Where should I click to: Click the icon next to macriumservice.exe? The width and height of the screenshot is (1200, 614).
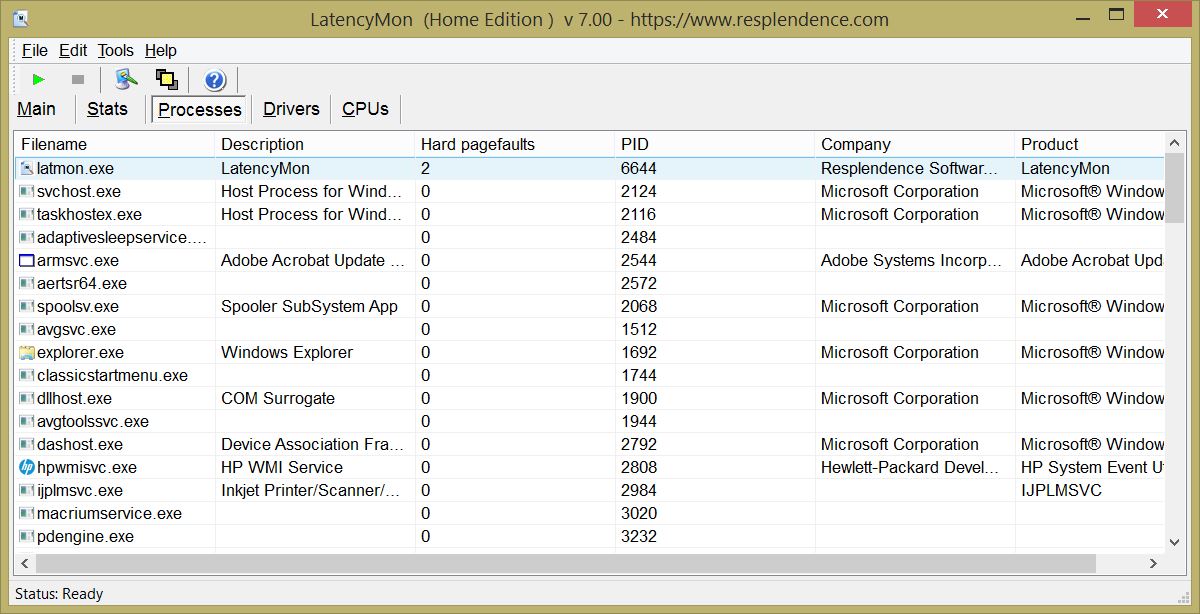pos(27,514)
